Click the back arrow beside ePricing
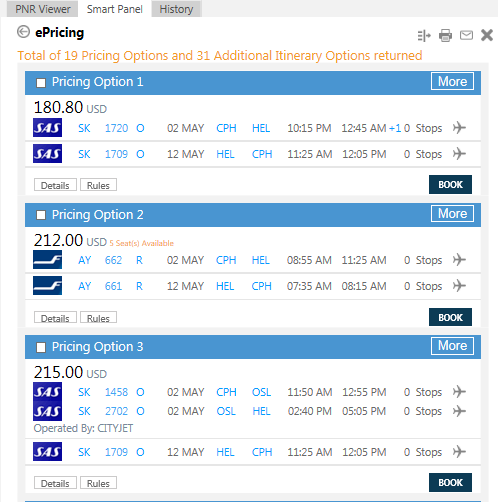Image resolution: width=498 pixels, height=502 pixels. [x=23, y=32]
